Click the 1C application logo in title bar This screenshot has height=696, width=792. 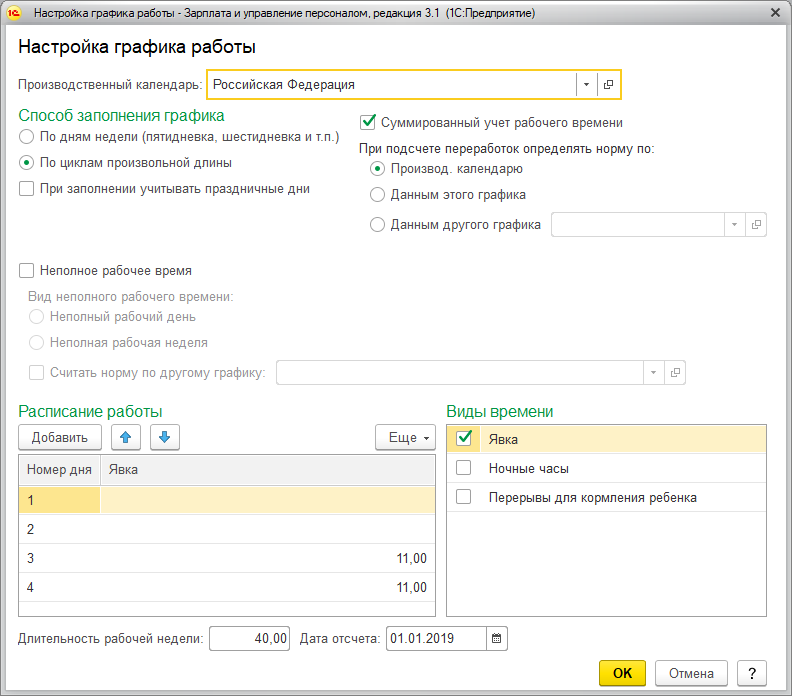coord(14,13)
